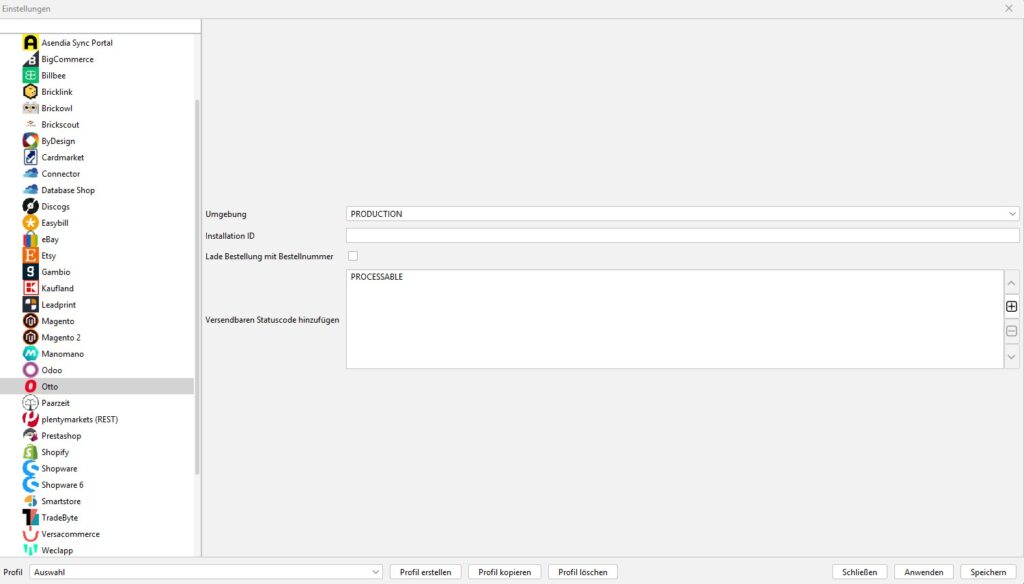Click the eBay icon in sidebar
Screen dimensions: 1024x584
point(31,239)
